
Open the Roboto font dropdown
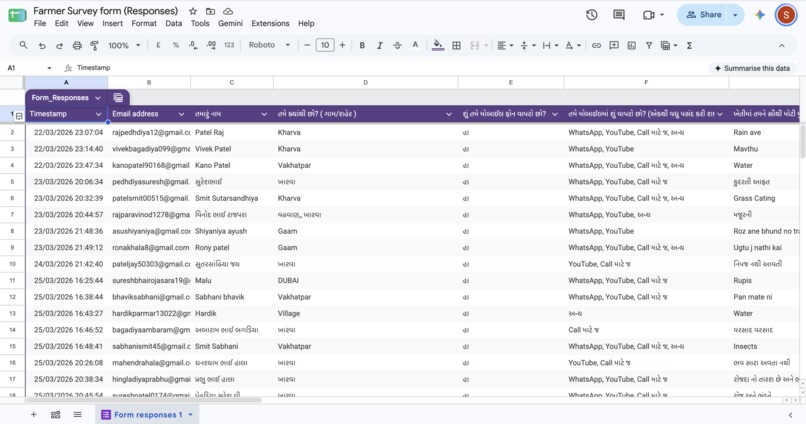coord(269,45)
